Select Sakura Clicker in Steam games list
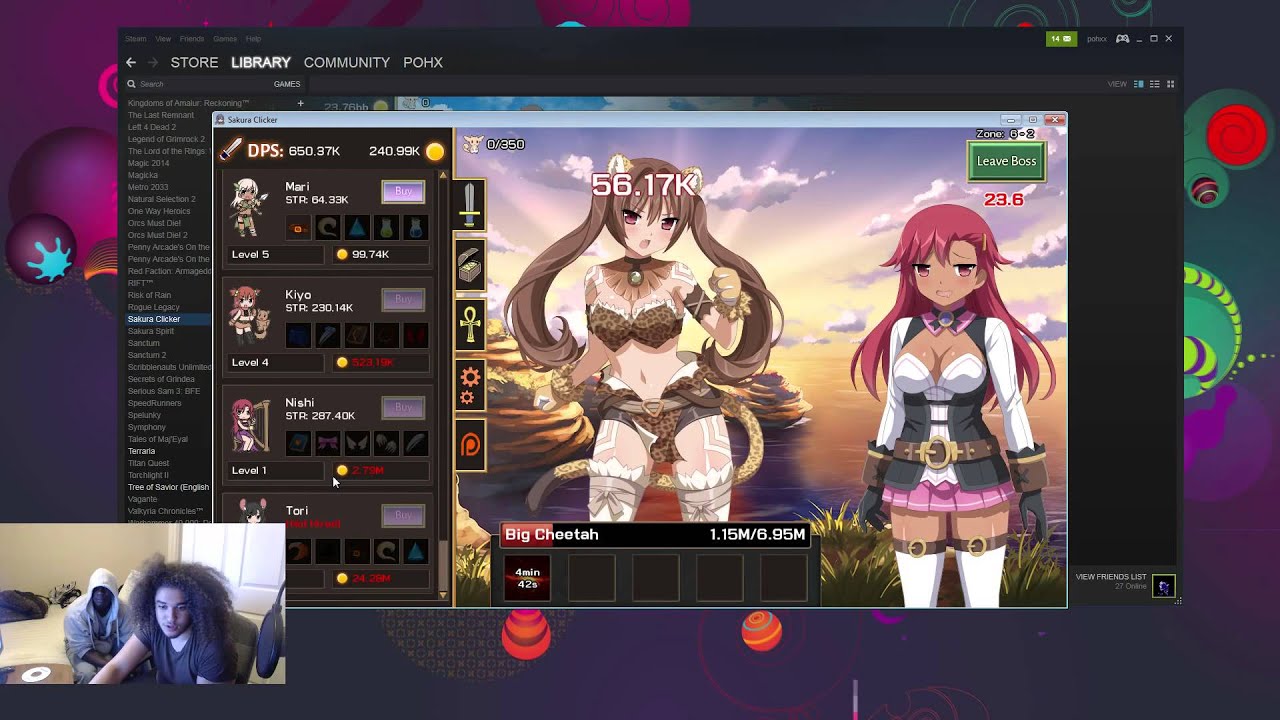Viewport: 1280px width, 720px height. pyautogui.click(x=154, y=319)
